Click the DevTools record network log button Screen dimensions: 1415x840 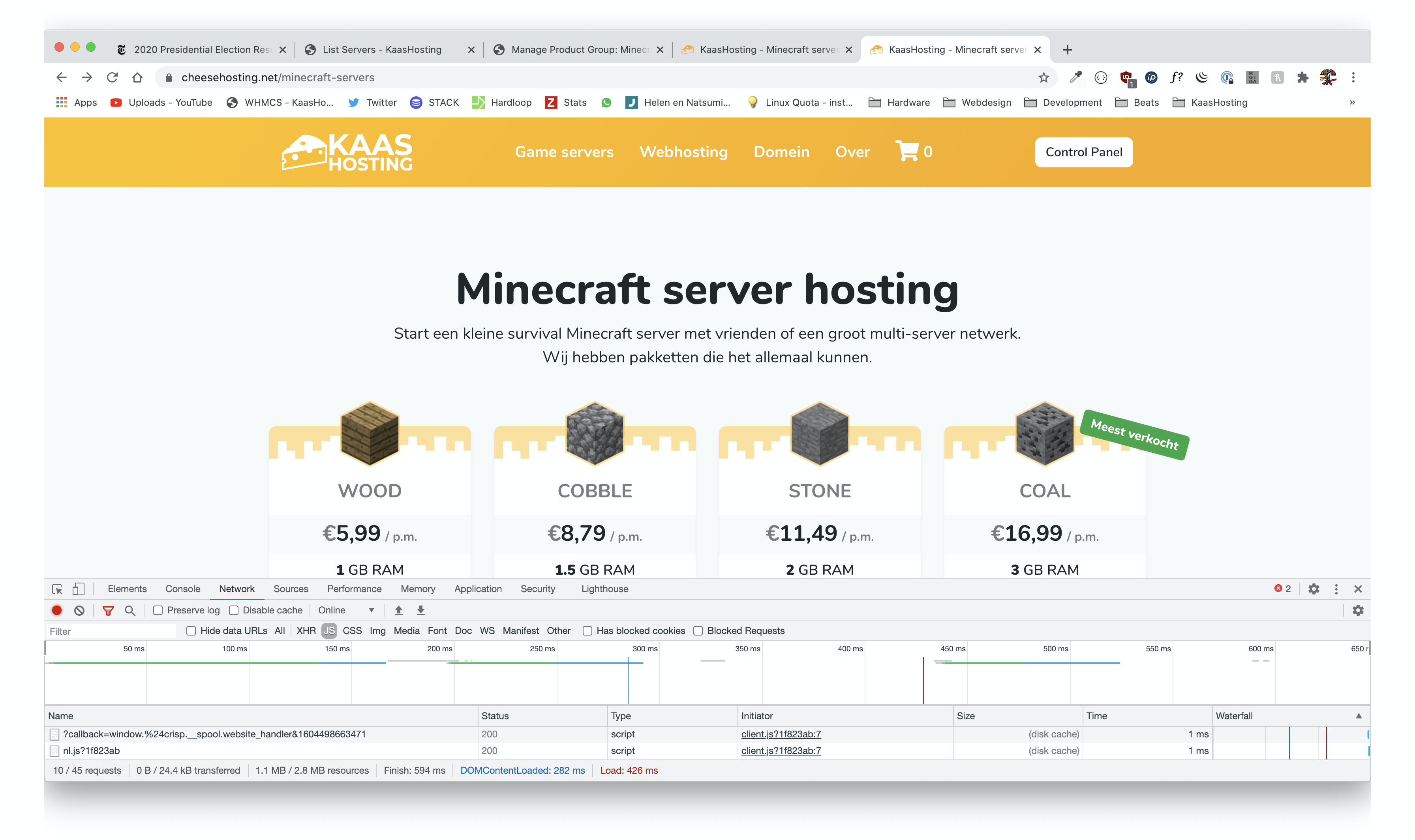point(56,610)
